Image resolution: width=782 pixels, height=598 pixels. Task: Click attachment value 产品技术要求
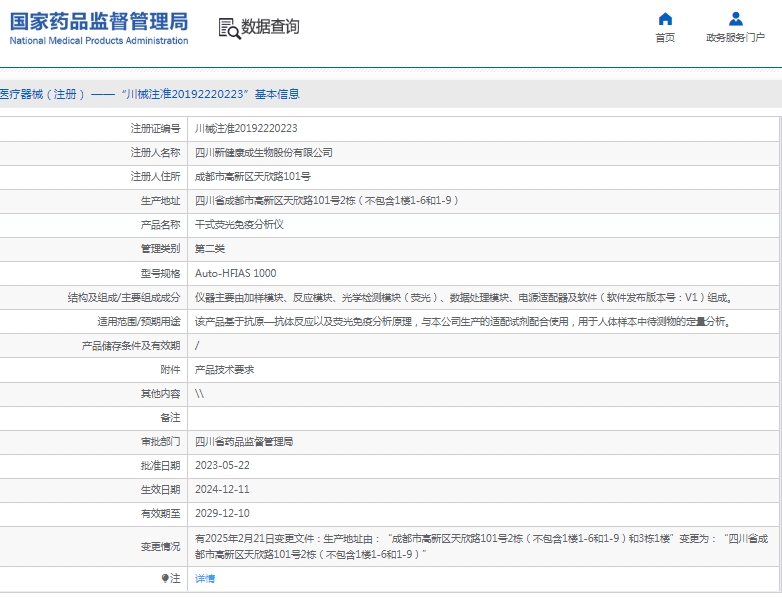coord(224,370)
